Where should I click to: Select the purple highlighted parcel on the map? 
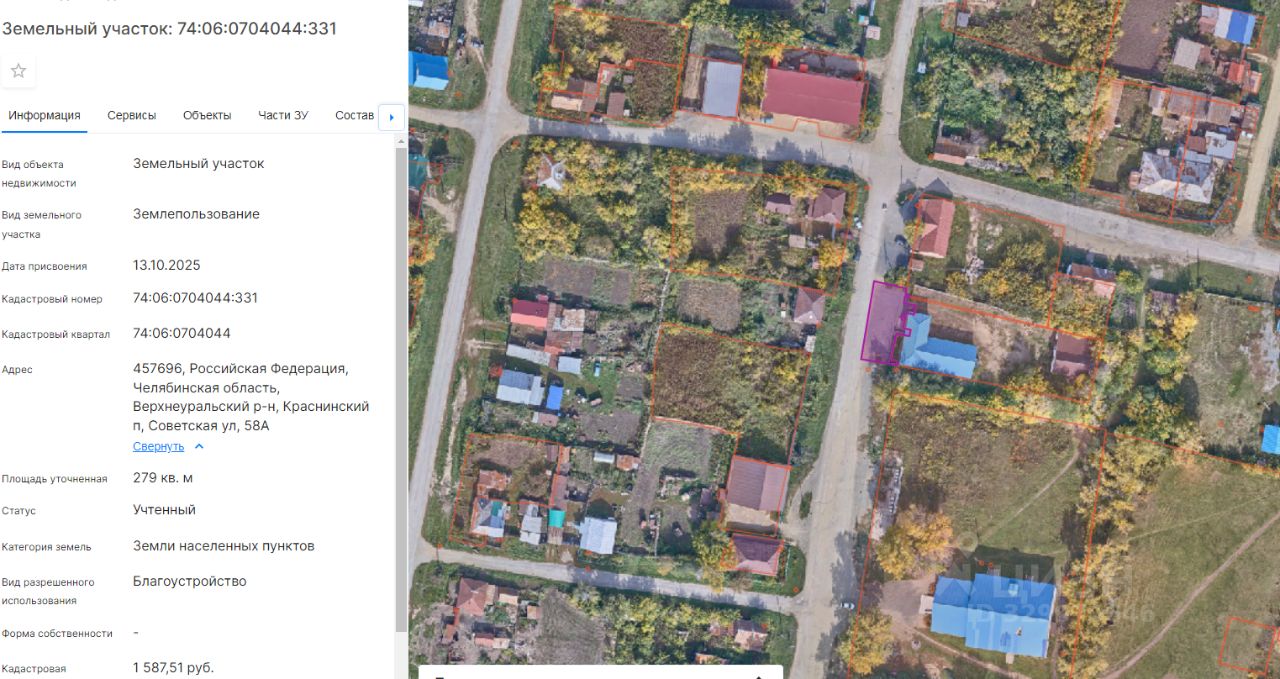click(883, 322)
